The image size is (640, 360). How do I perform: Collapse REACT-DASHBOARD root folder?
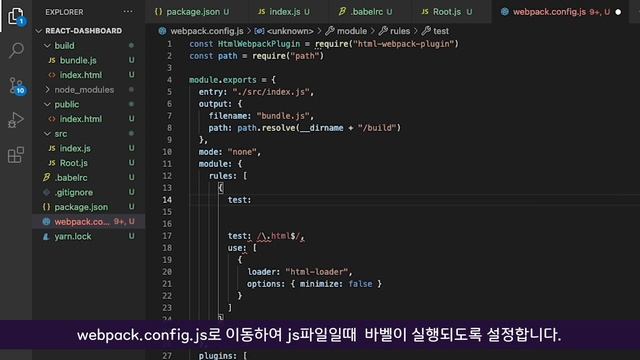point(39,31)
